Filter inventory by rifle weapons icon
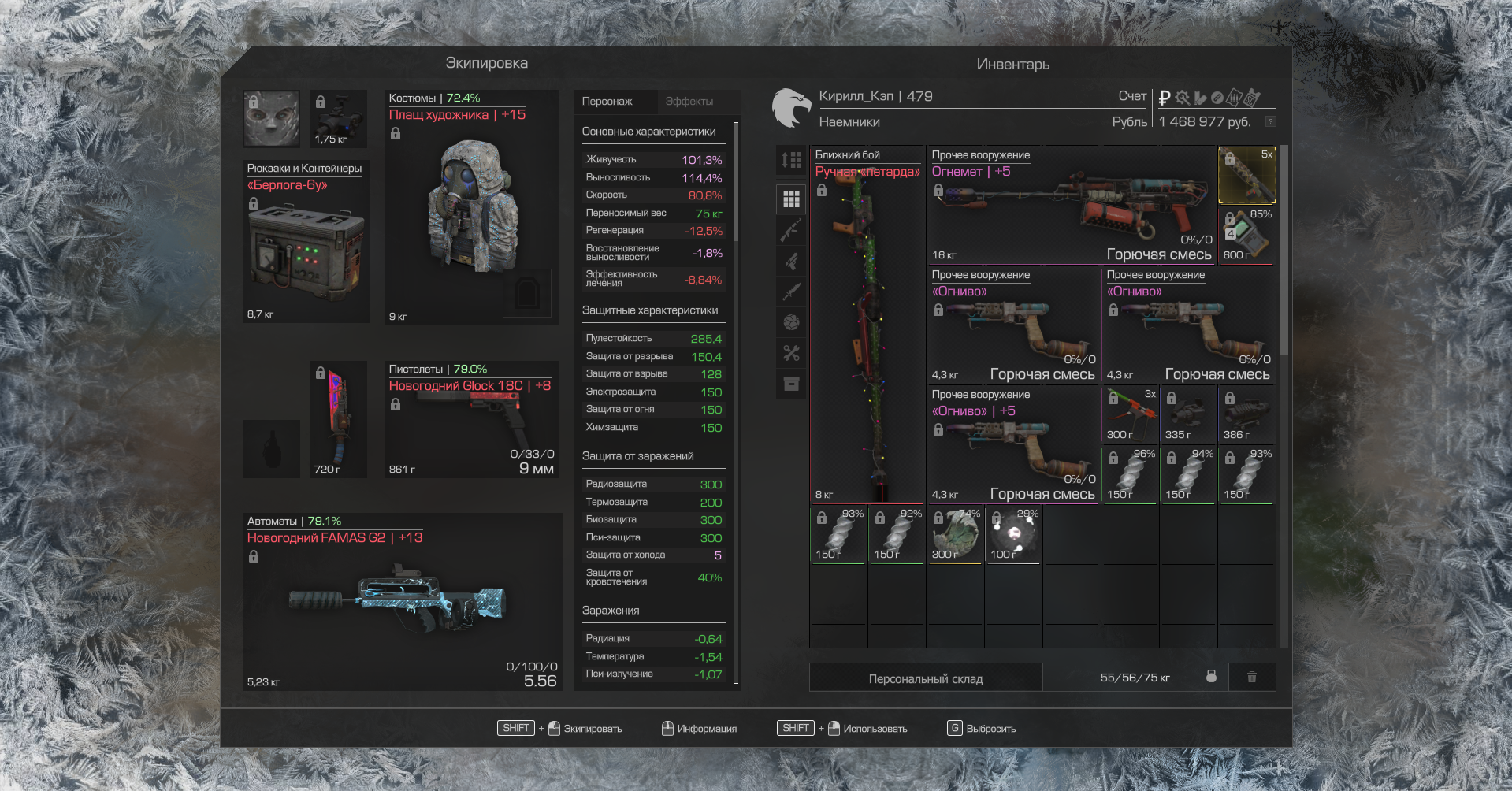1512x791 pixels. click(x=791, y=230)
